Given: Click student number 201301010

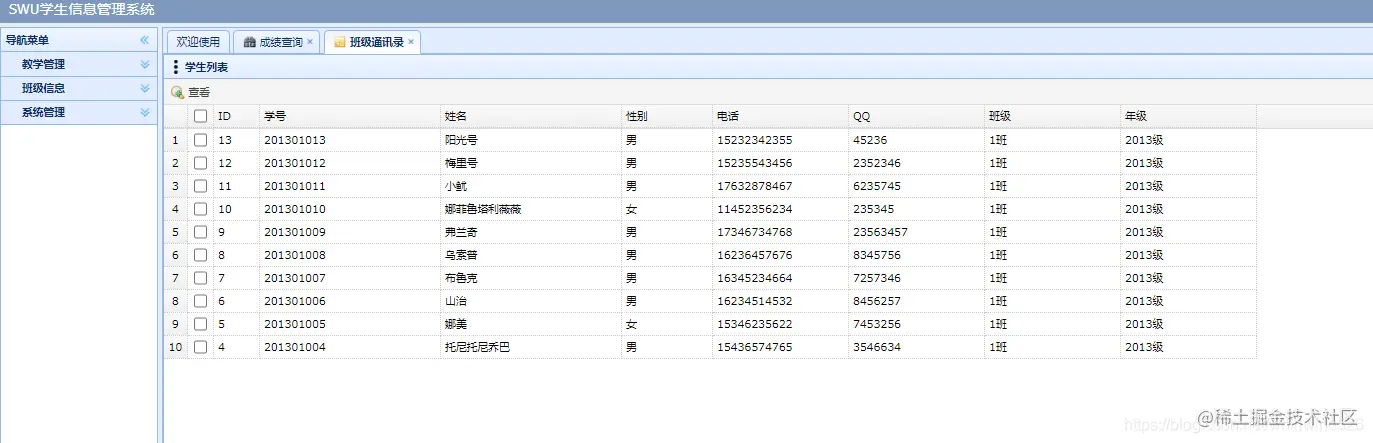Looking at the screenshot, I should [x=295, y=209].
